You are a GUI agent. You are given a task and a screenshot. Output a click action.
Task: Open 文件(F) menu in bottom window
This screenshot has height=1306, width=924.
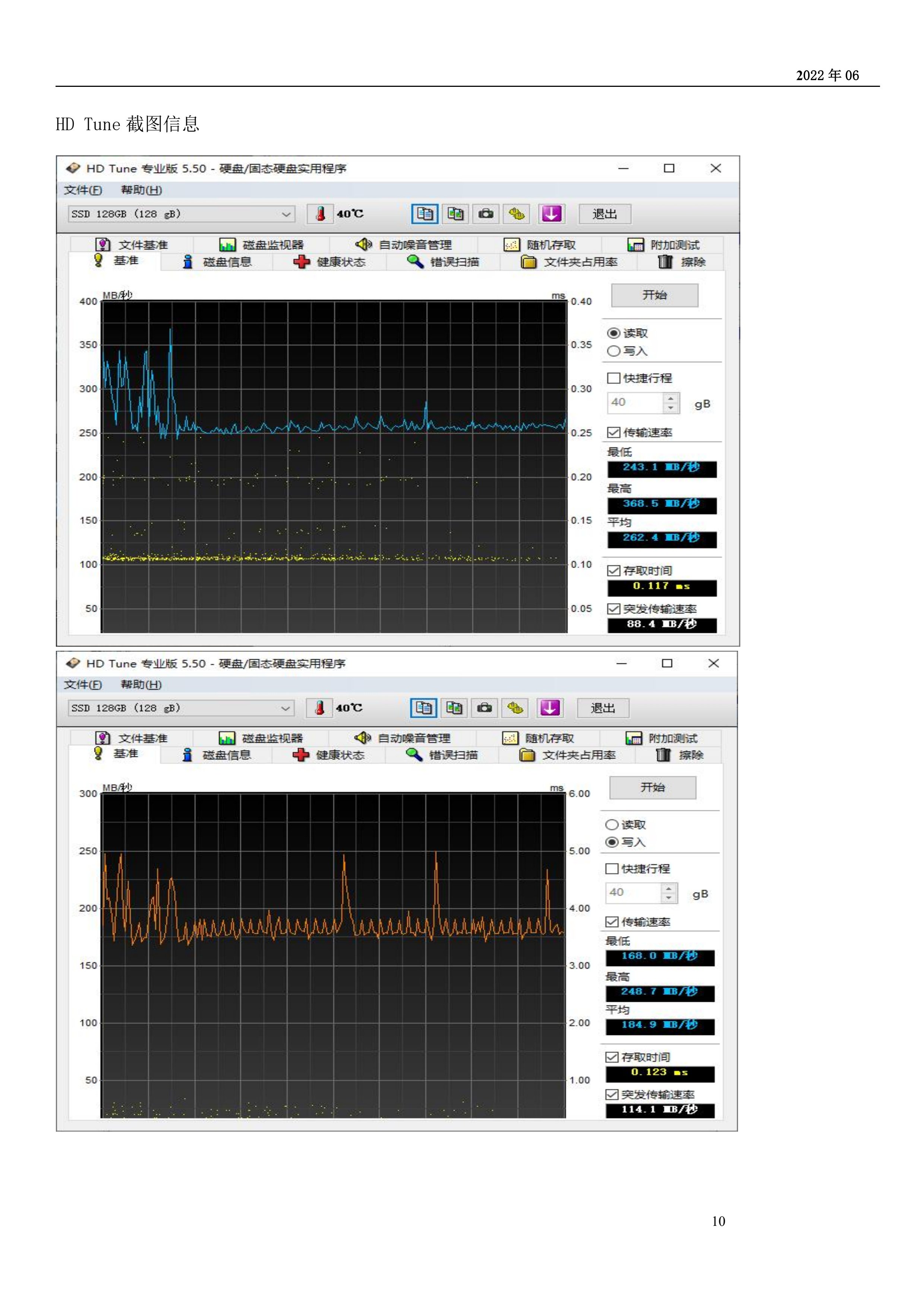[x=83, y=684]
